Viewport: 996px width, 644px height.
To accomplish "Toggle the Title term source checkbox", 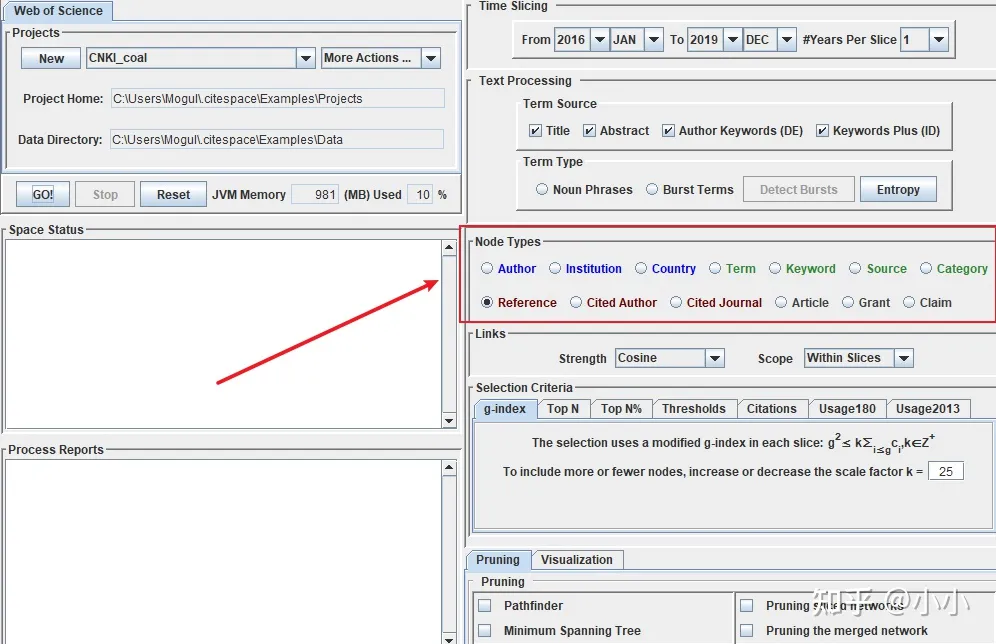I will pyautogui.click(x=535, y=130).
